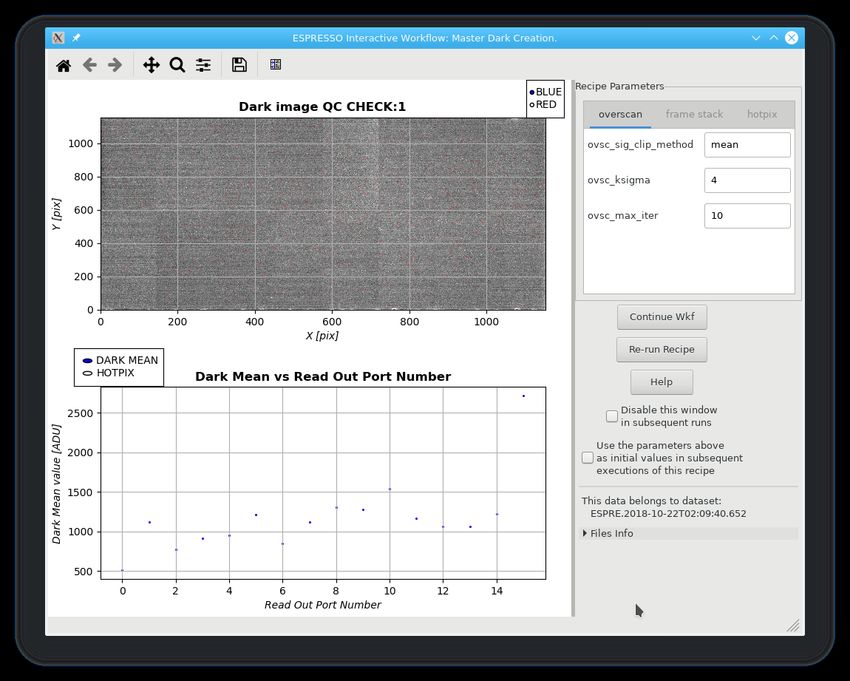Reset plot view with Home icon
The image size is (850, 681).
[63, 66]
